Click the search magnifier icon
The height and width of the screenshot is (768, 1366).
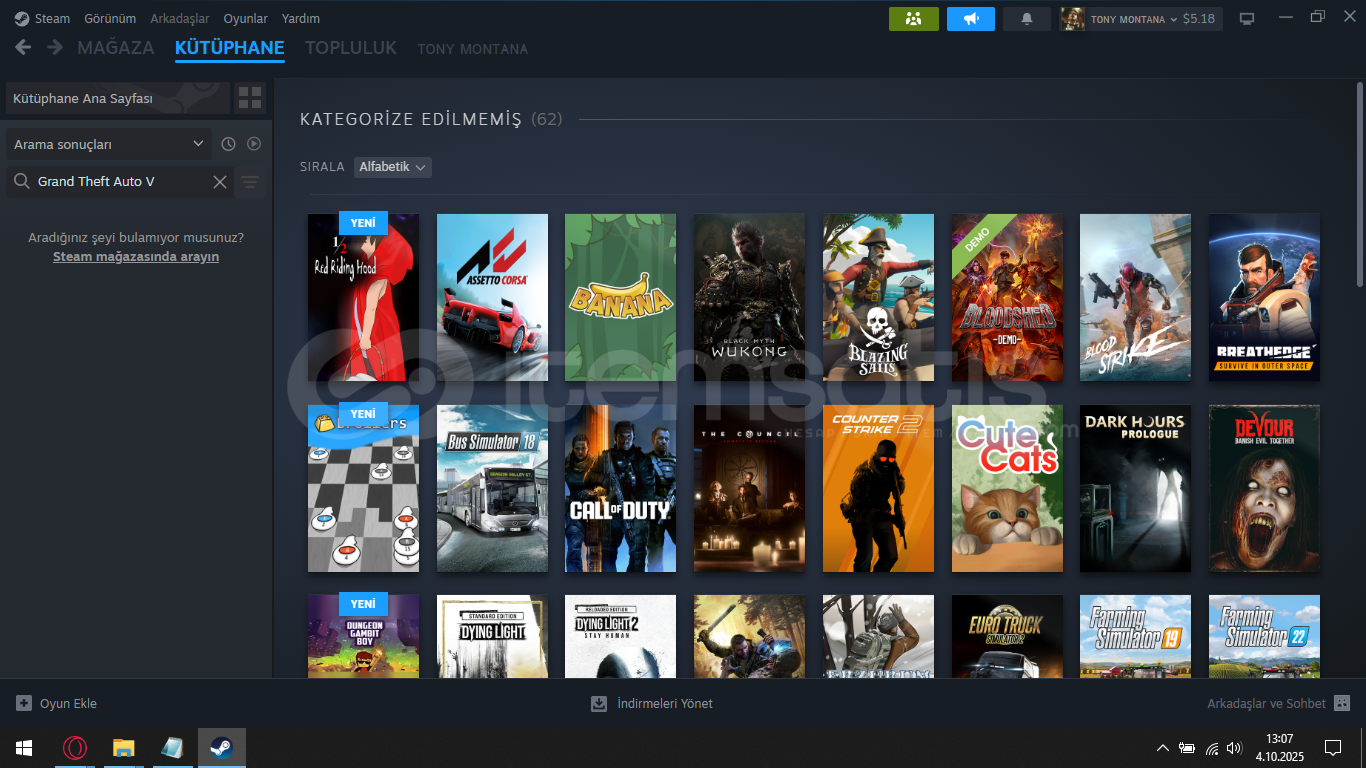point(21,182)
